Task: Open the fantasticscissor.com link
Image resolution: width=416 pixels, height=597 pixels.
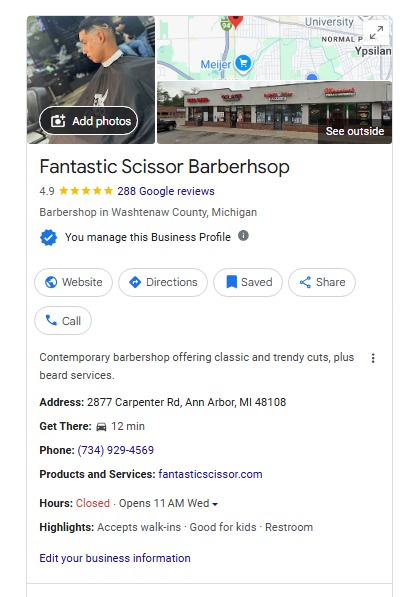Action: 210,474
